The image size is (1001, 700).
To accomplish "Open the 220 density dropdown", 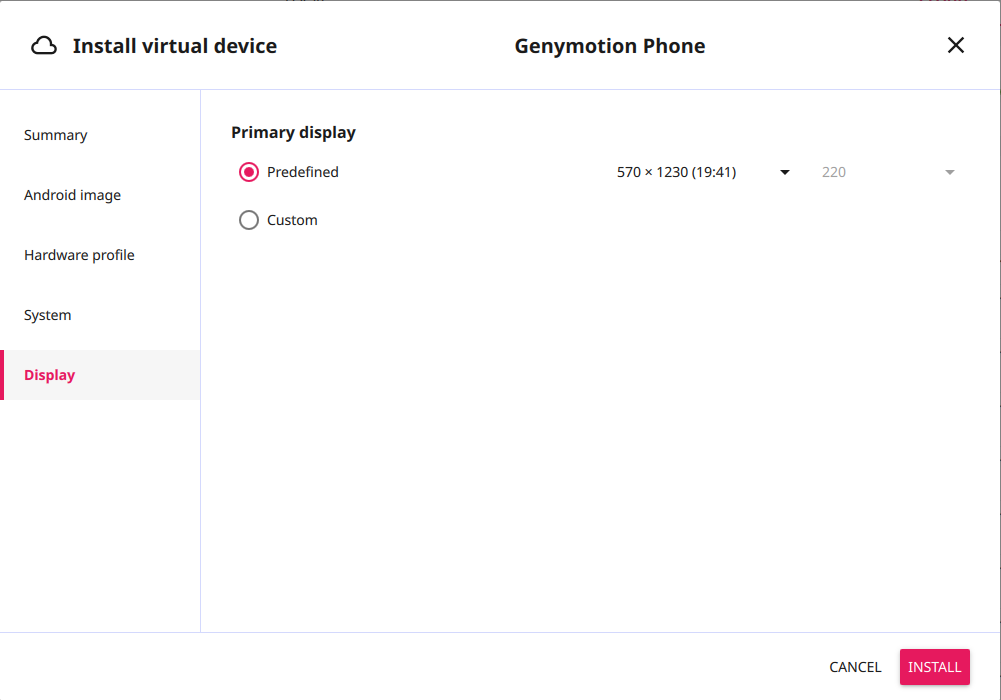I will (x=888, y=172).
